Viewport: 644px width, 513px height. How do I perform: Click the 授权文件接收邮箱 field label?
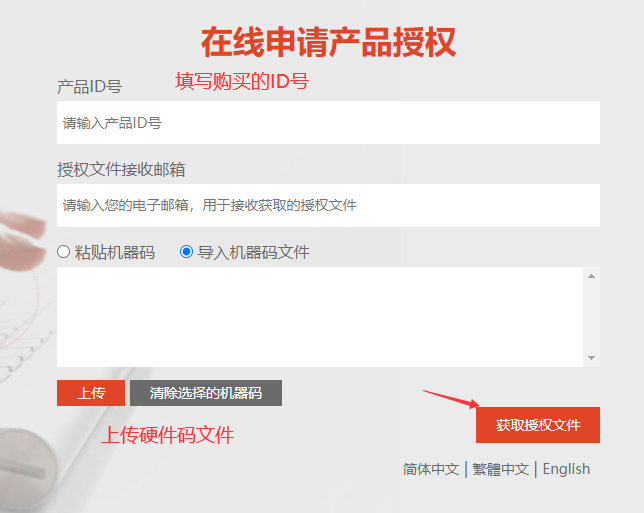121,169
